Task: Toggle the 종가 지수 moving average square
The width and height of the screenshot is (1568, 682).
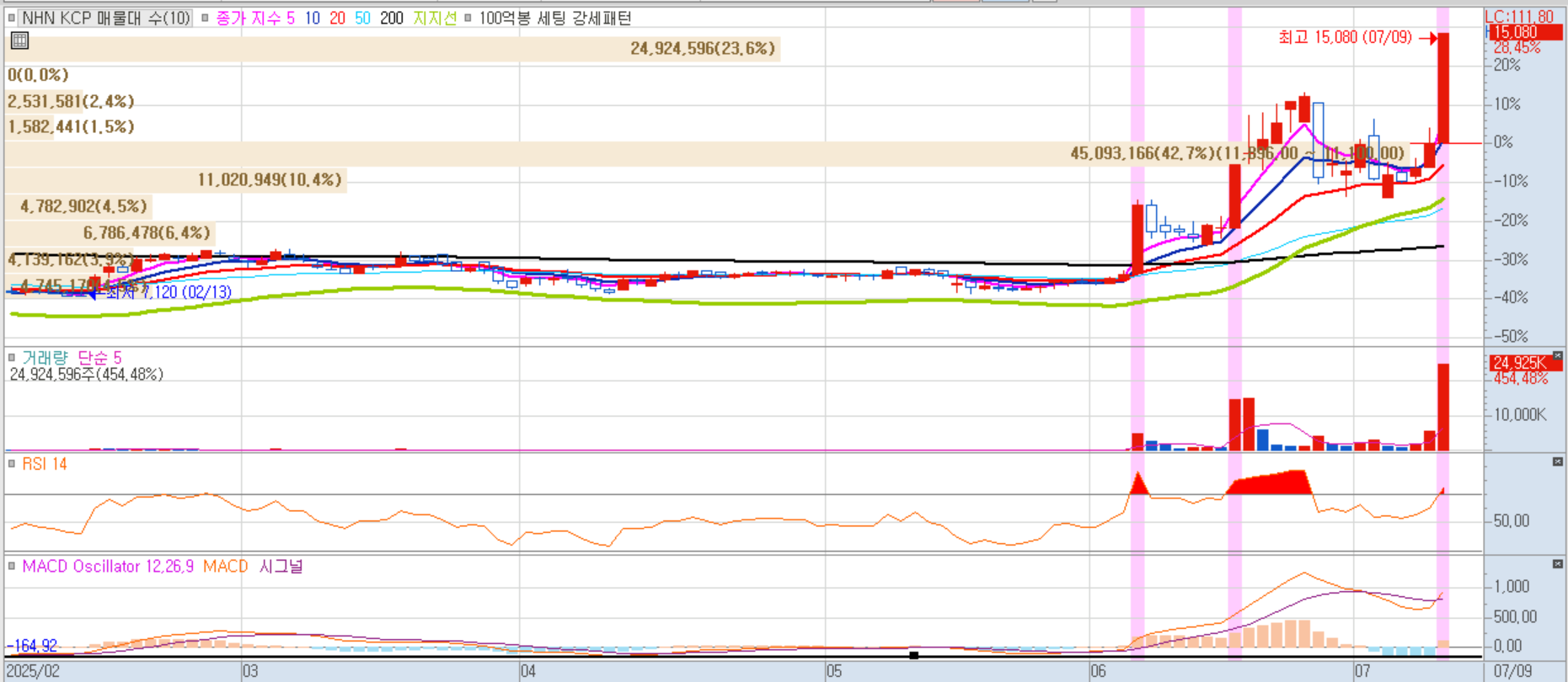Action: (205, 18)
